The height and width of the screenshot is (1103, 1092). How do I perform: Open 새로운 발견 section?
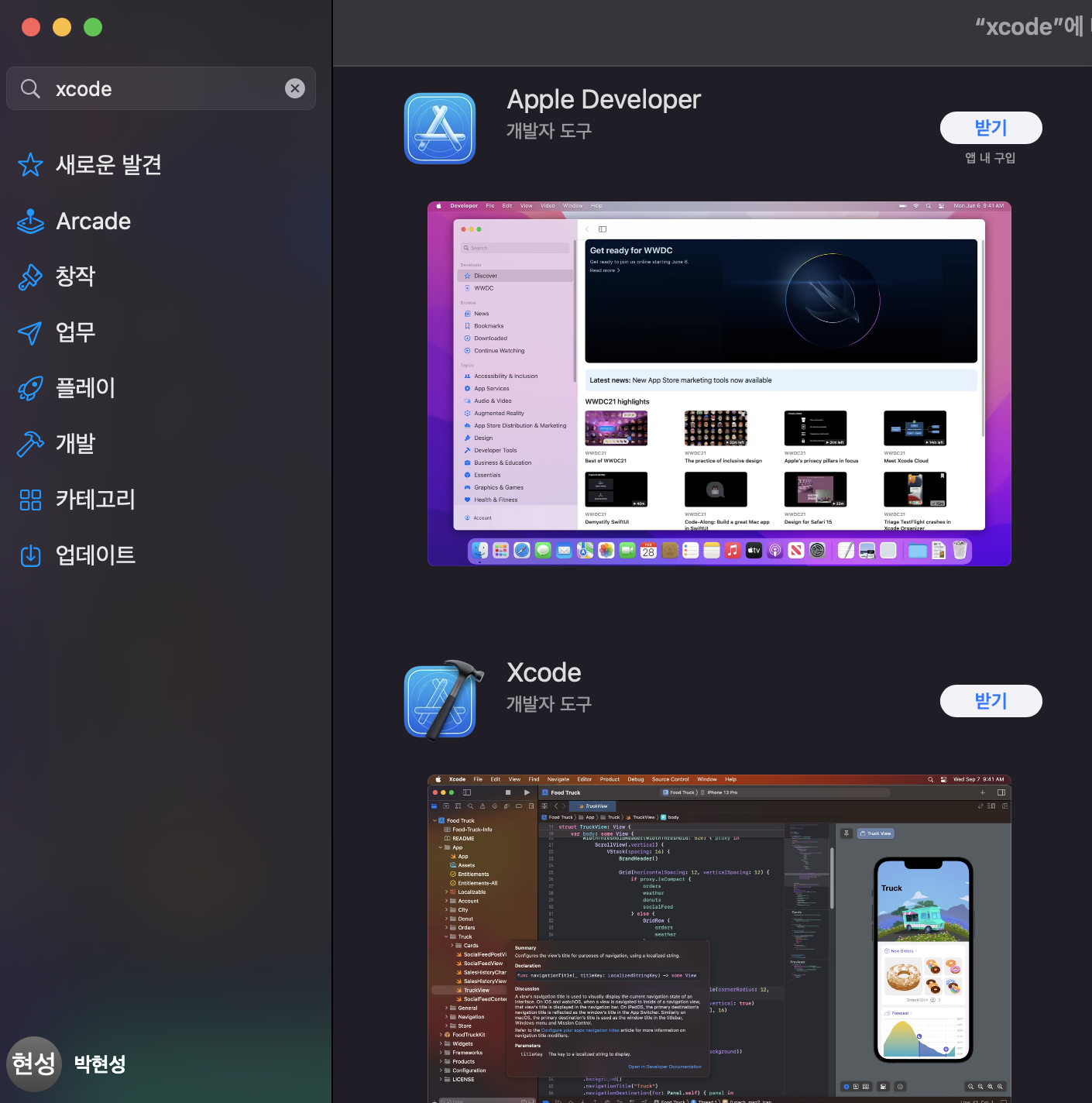pyautogui.click(x=108, y=164)
